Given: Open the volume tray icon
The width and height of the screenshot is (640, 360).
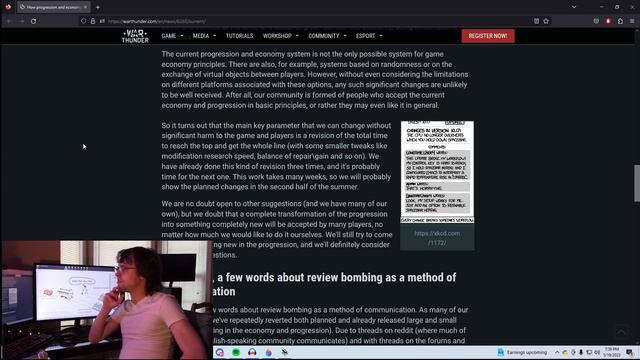Looking at the screenshot, I should pos(597,352).
